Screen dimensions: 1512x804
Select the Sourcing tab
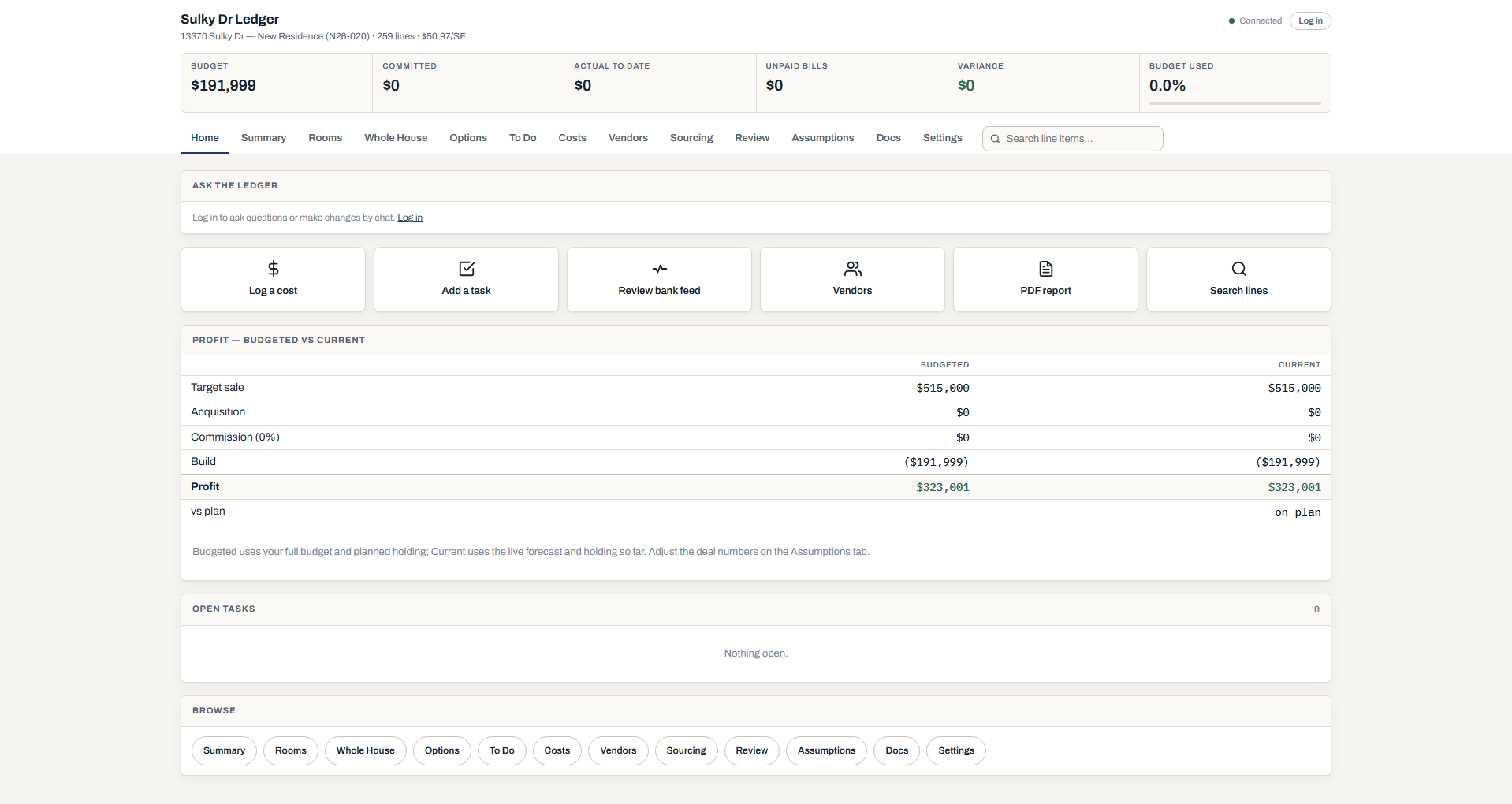click(x=691, y=138)
